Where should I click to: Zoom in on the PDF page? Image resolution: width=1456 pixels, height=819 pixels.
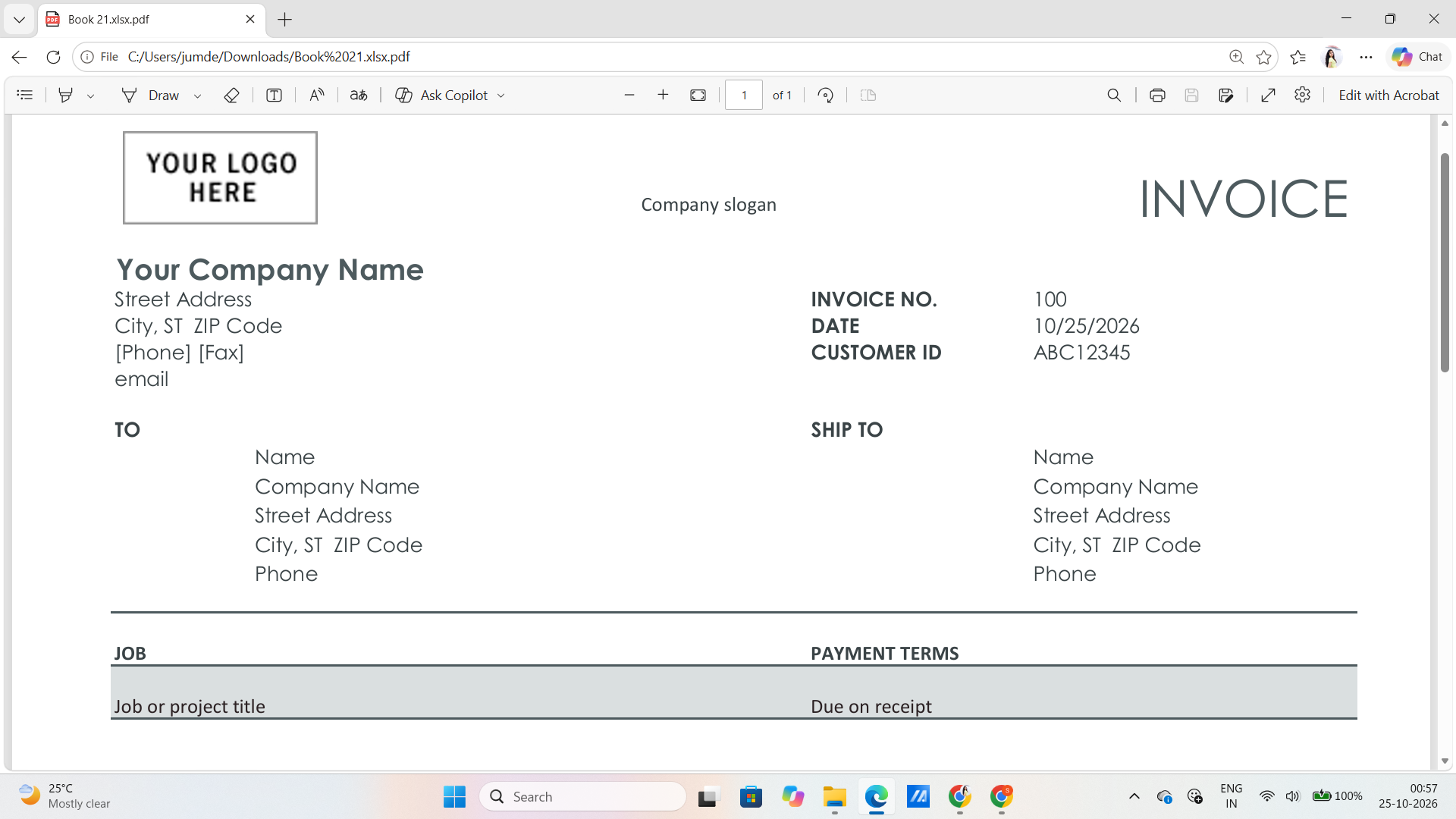pyautogui.click(x=663, y=95)
